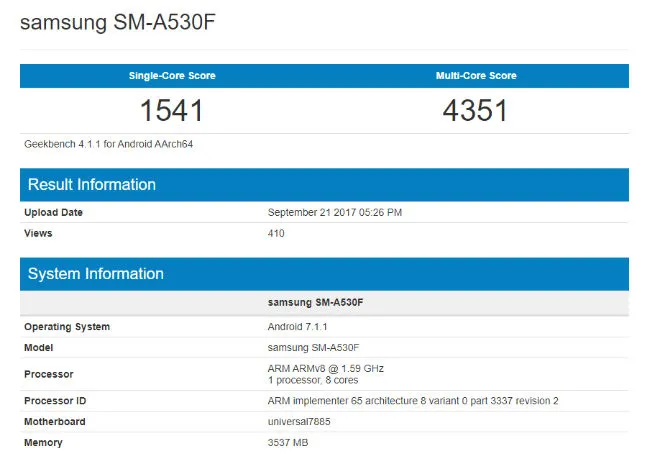Click the 'Result Information' section header

coord(324,185)
